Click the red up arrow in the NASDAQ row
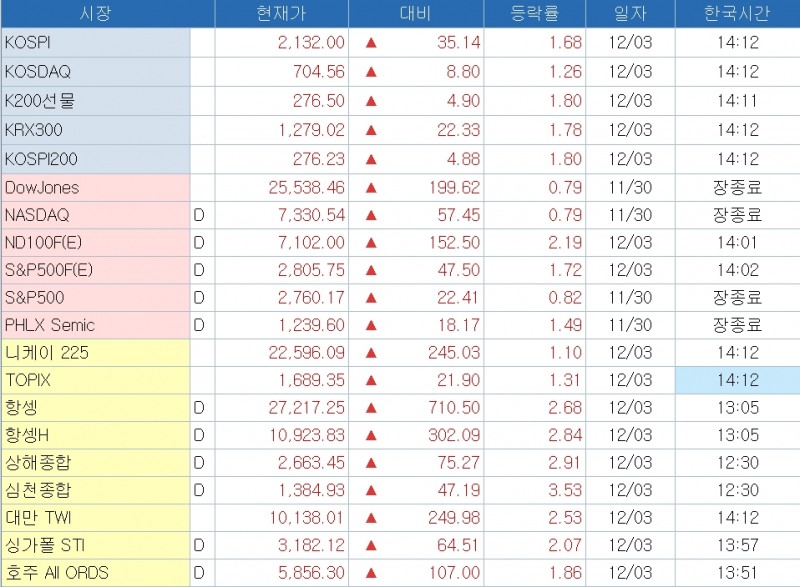The image size is (800, 587). (371, 216)
